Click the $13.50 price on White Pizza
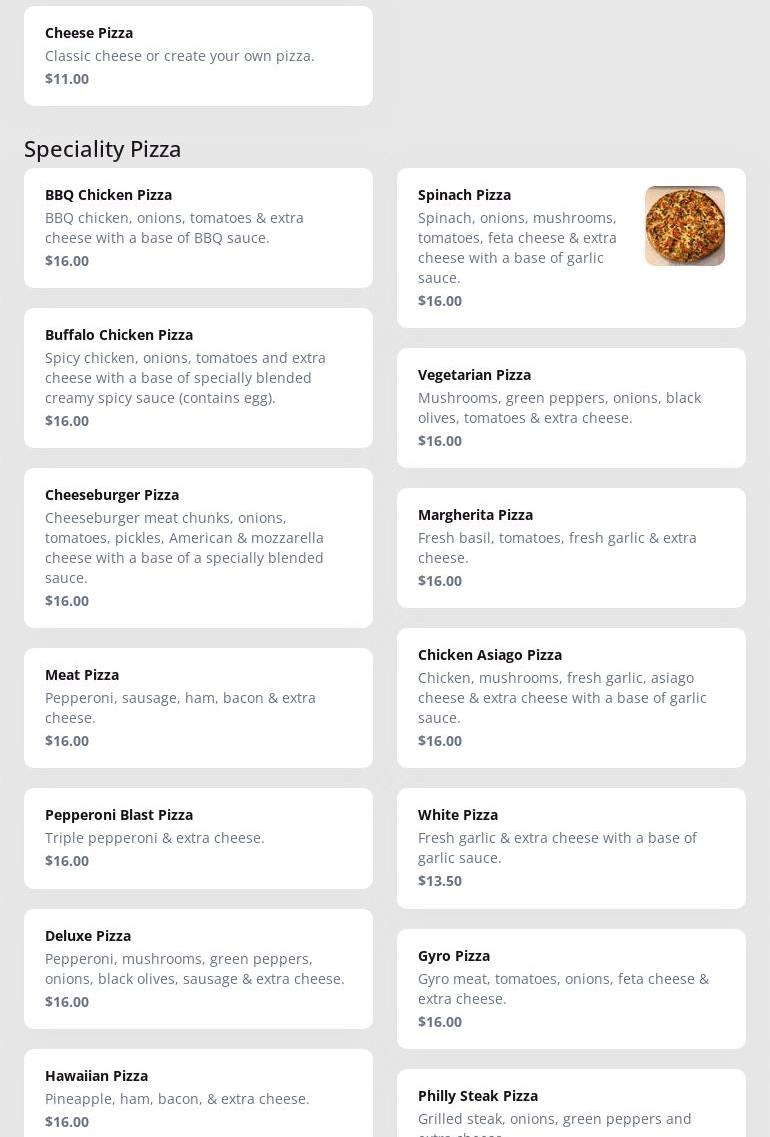This screenshot has height=1137, width=770. pos(440,881)
